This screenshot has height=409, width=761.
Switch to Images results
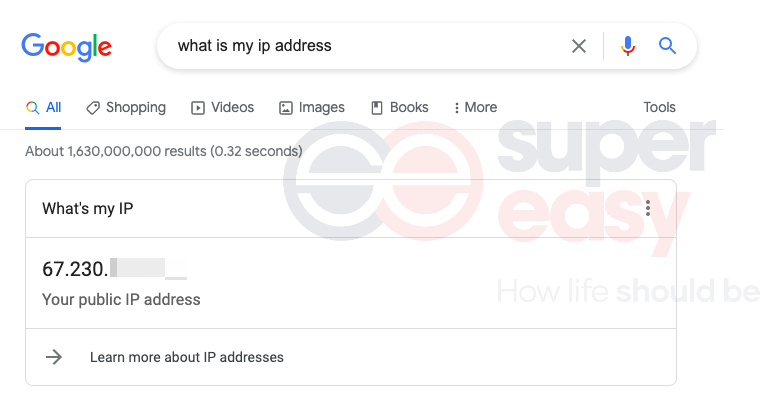tap(312, 107)
